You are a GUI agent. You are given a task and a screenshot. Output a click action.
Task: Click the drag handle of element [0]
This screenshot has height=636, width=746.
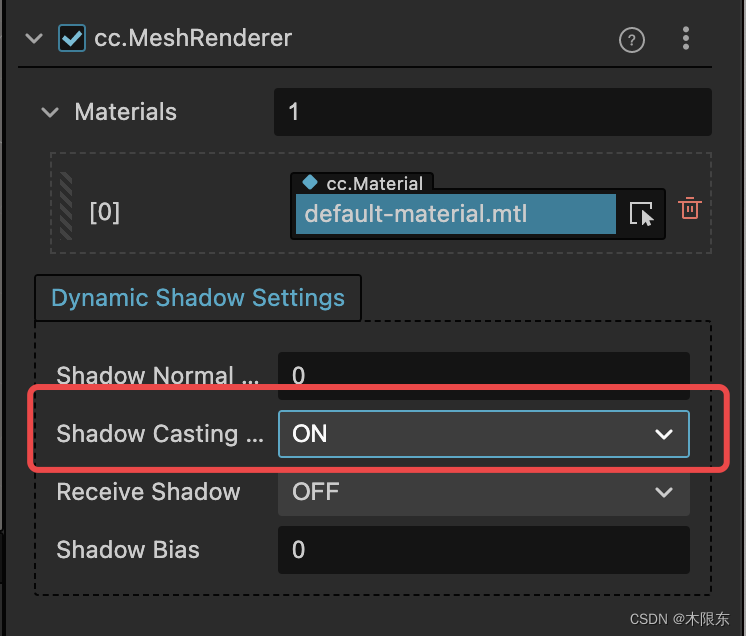(66, 206)
